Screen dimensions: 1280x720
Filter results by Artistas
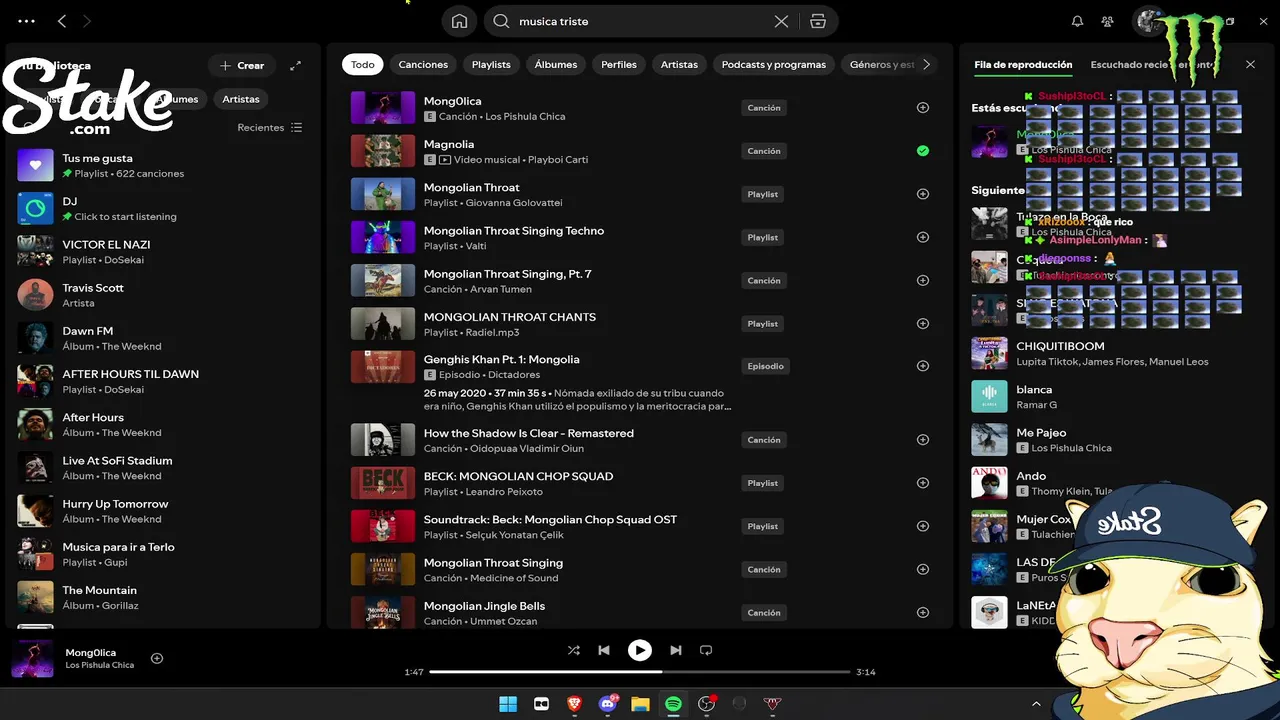point(679,64)
